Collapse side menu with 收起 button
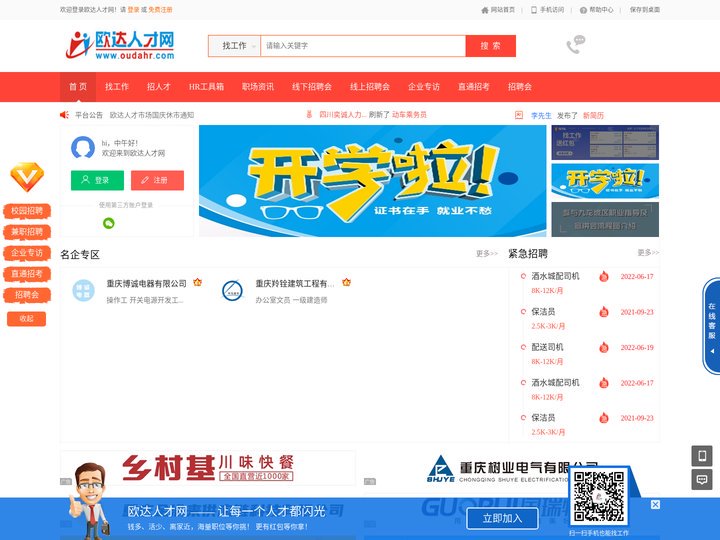This screenshot has width=720, height=540. (x=27, y=319)
